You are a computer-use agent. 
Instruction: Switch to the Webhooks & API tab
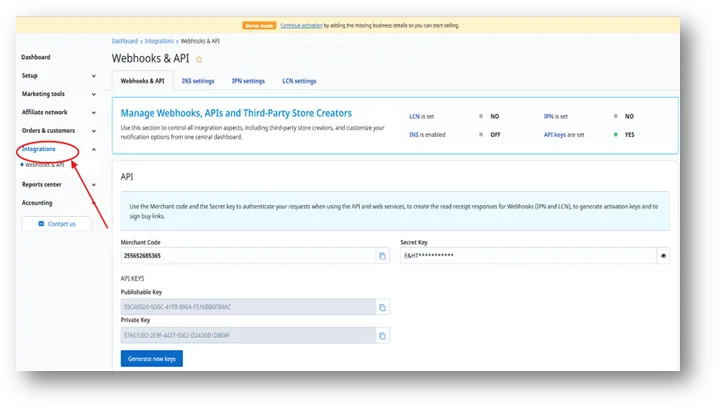(x=142, y=81)
